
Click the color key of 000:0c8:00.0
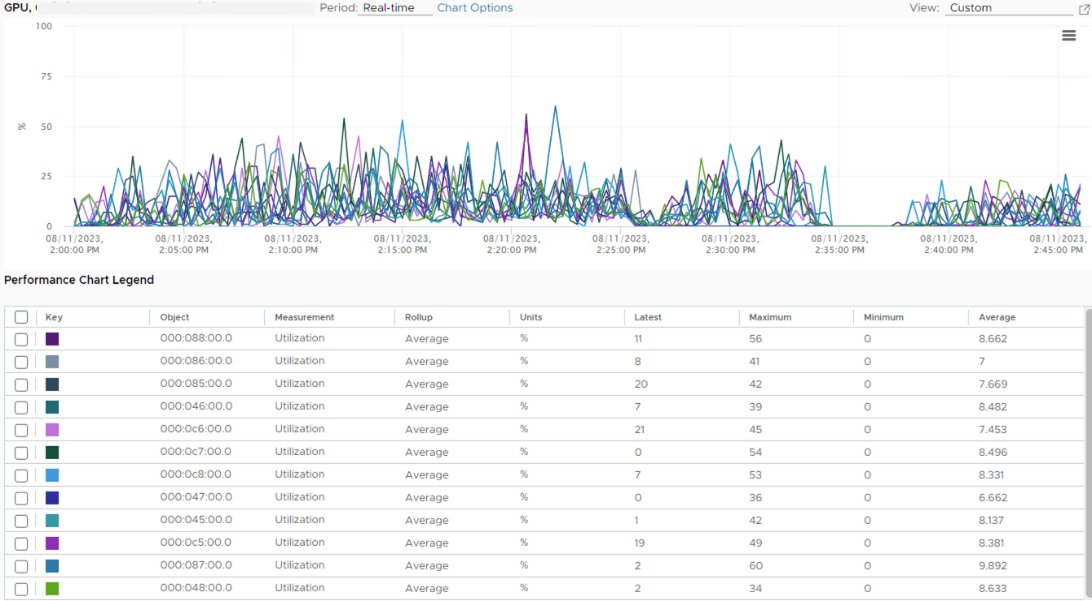pyautogui.click(x=52, y=475)
